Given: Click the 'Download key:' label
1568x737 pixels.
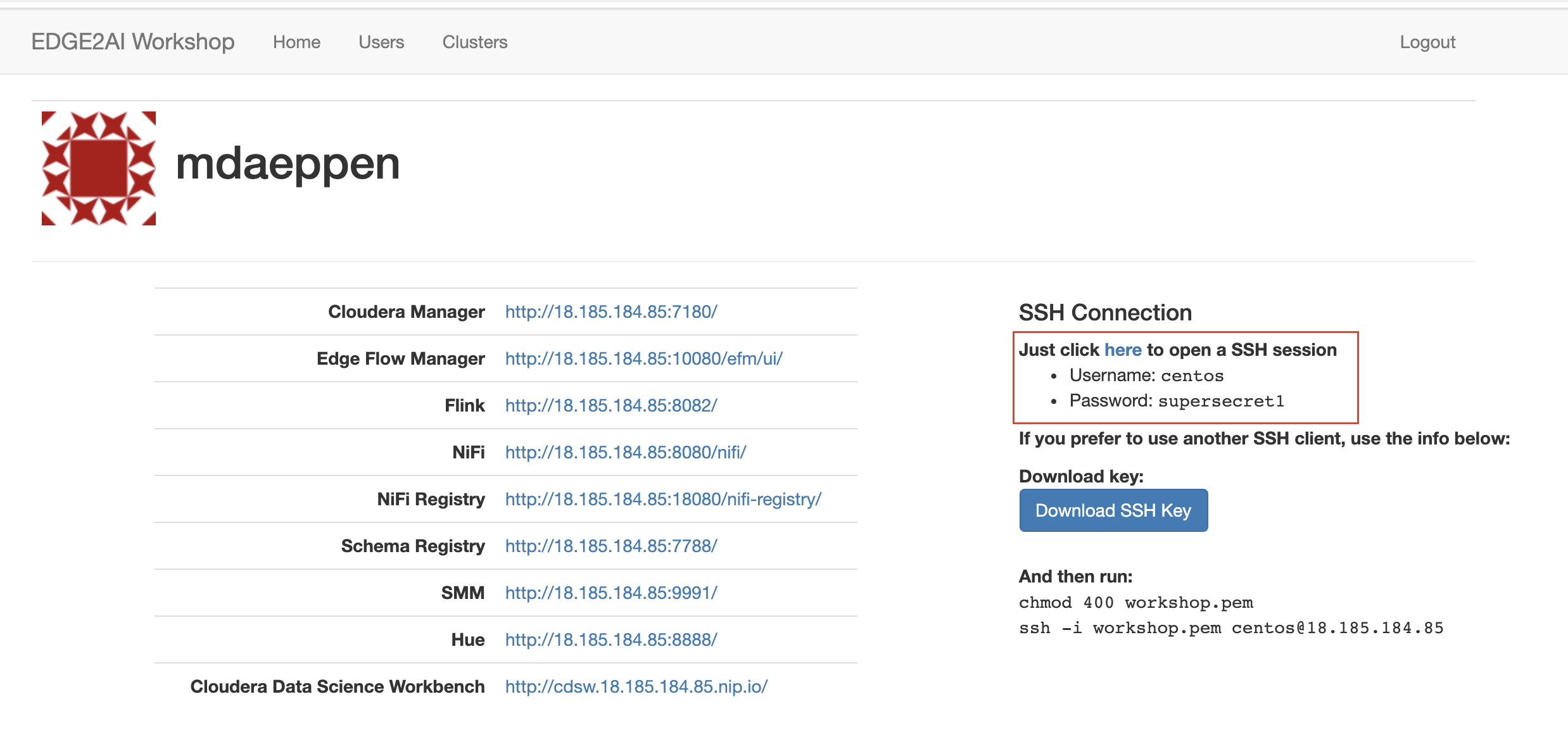Looking at the screenshot, I should pos(1081,476).
